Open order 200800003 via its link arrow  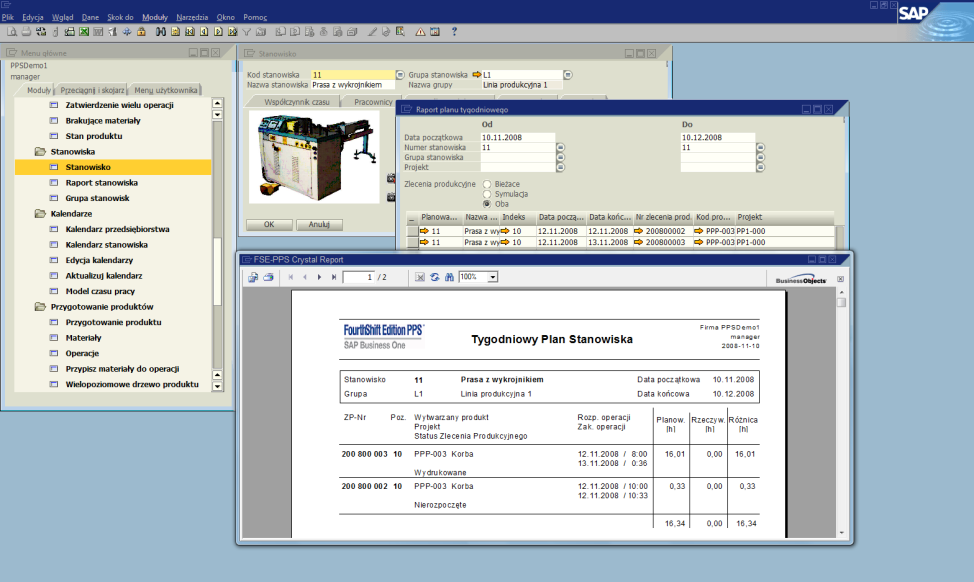638,242
